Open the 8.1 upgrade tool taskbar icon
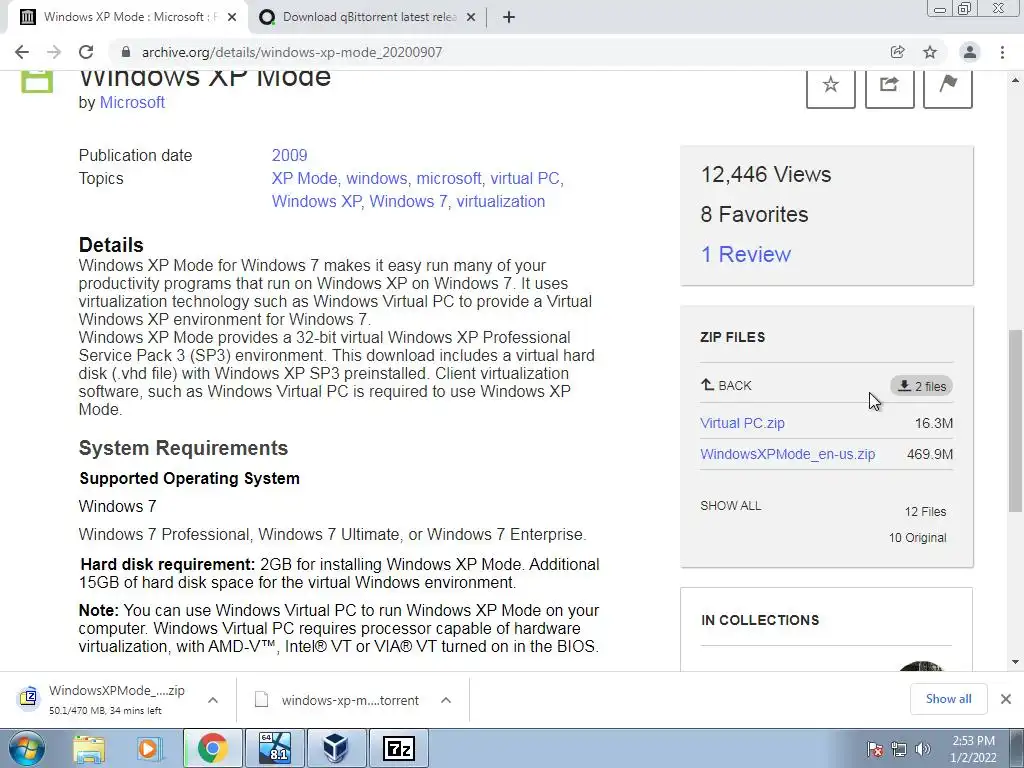Screen dimensions: 1024x768 click(x=274, y=748)
